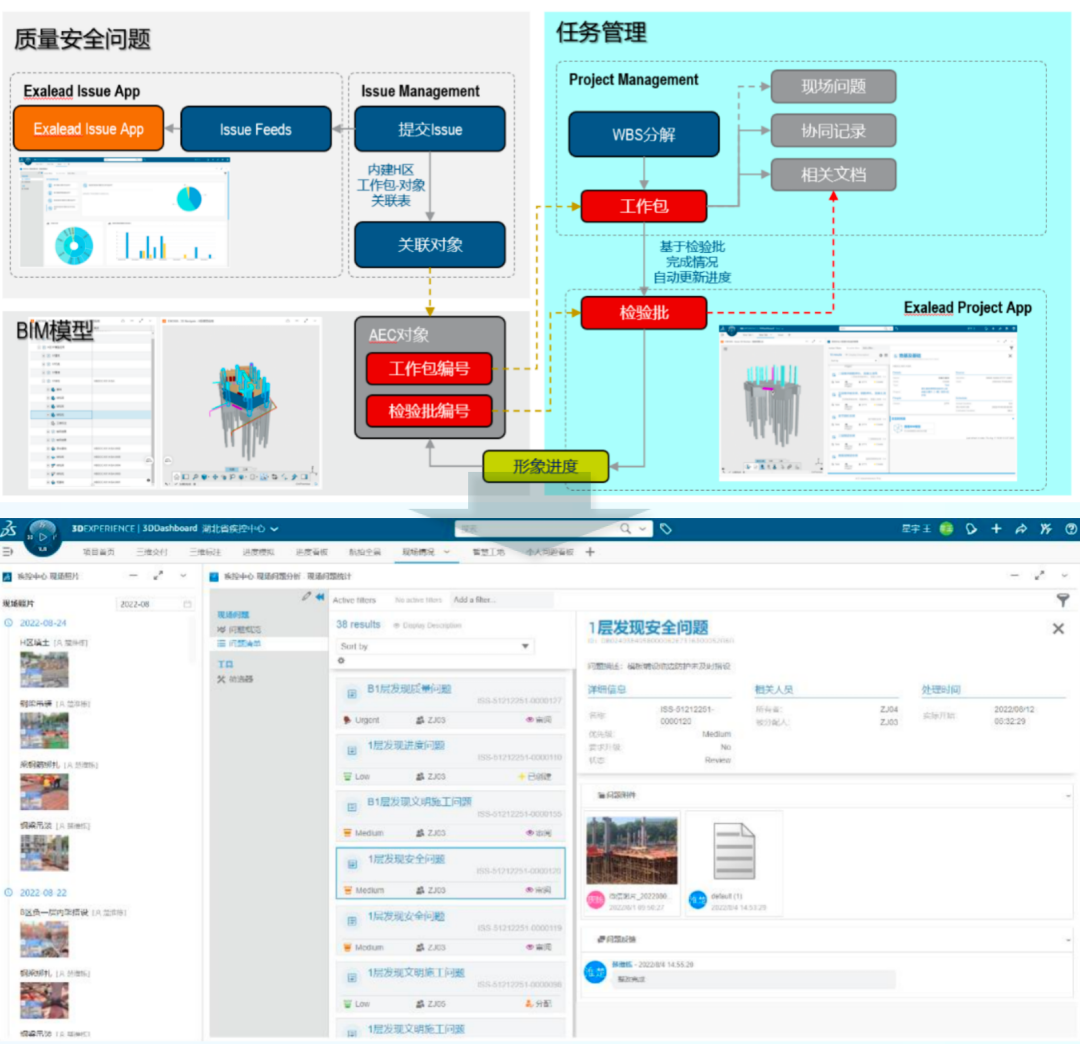Open the search options chevron beside magnifier
The height and width of the screenshot is (1044, 1080).
pyautogui.click(x=643, y=529)
